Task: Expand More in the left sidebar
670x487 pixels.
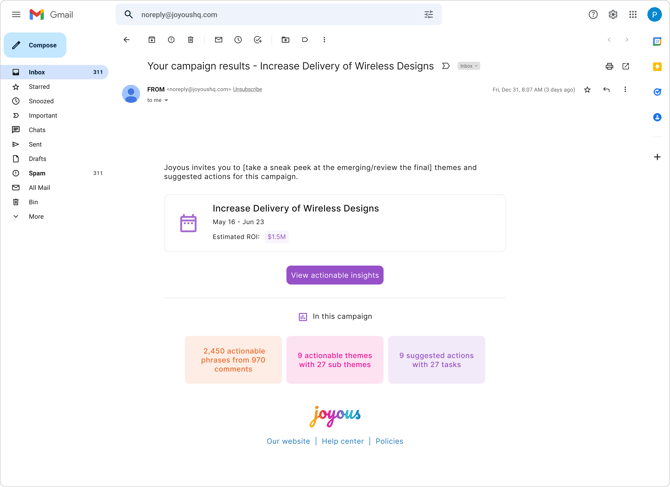Action: coord(36,216)
